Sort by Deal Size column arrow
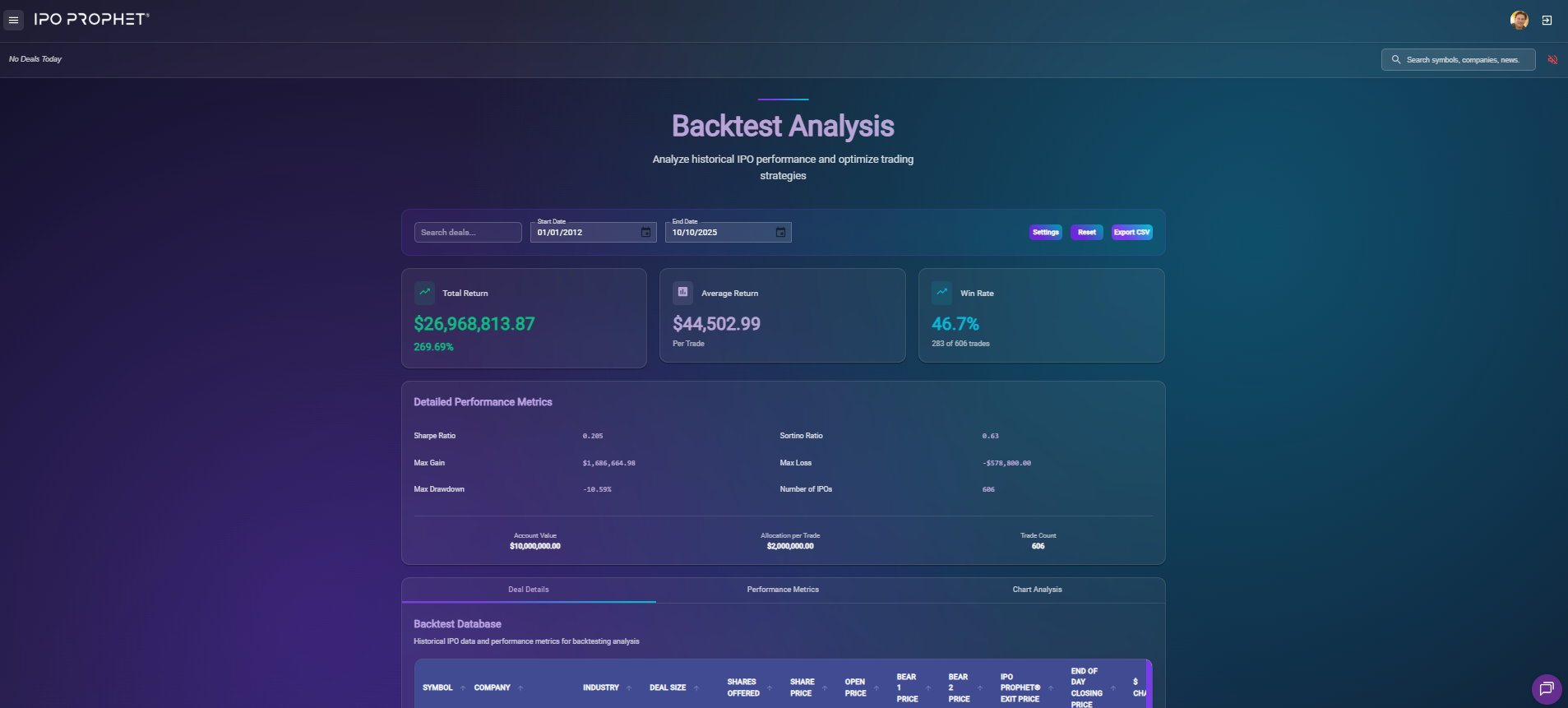 (696, 688)
